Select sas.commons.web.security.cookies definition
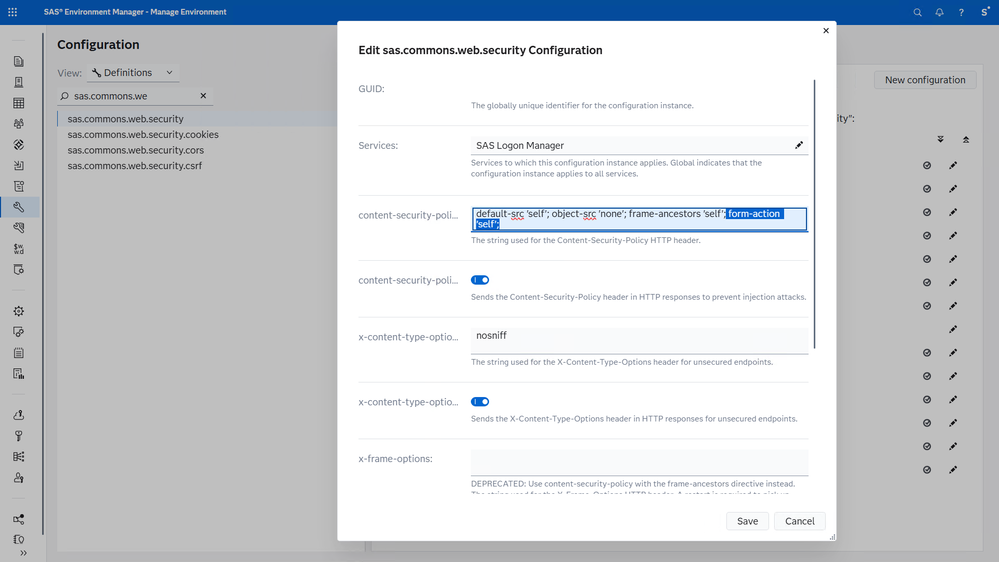This screenshot has width=999, height=562. [143, 134]
